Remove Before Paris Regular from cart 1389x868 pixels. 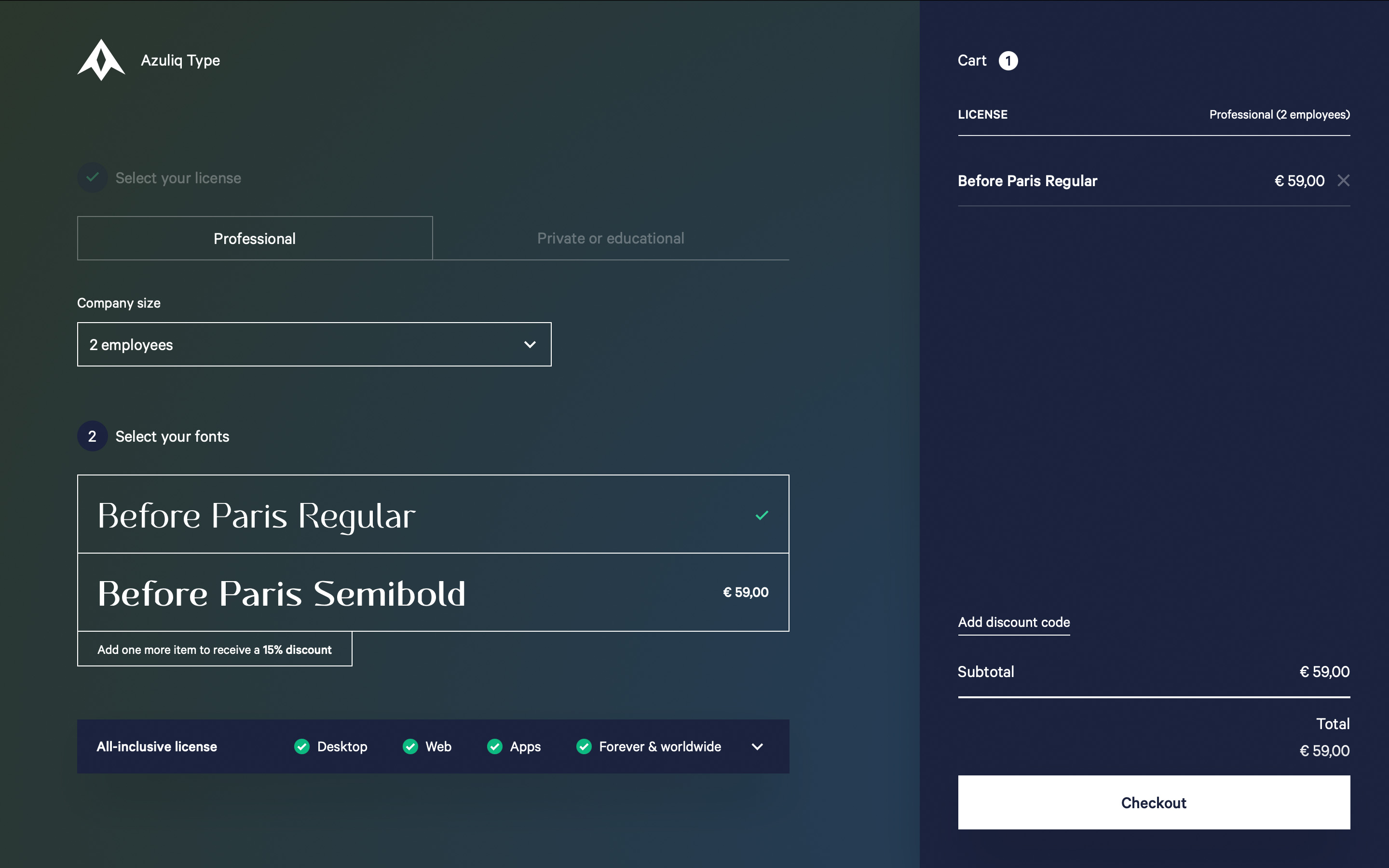click(x=1343, y=181)
